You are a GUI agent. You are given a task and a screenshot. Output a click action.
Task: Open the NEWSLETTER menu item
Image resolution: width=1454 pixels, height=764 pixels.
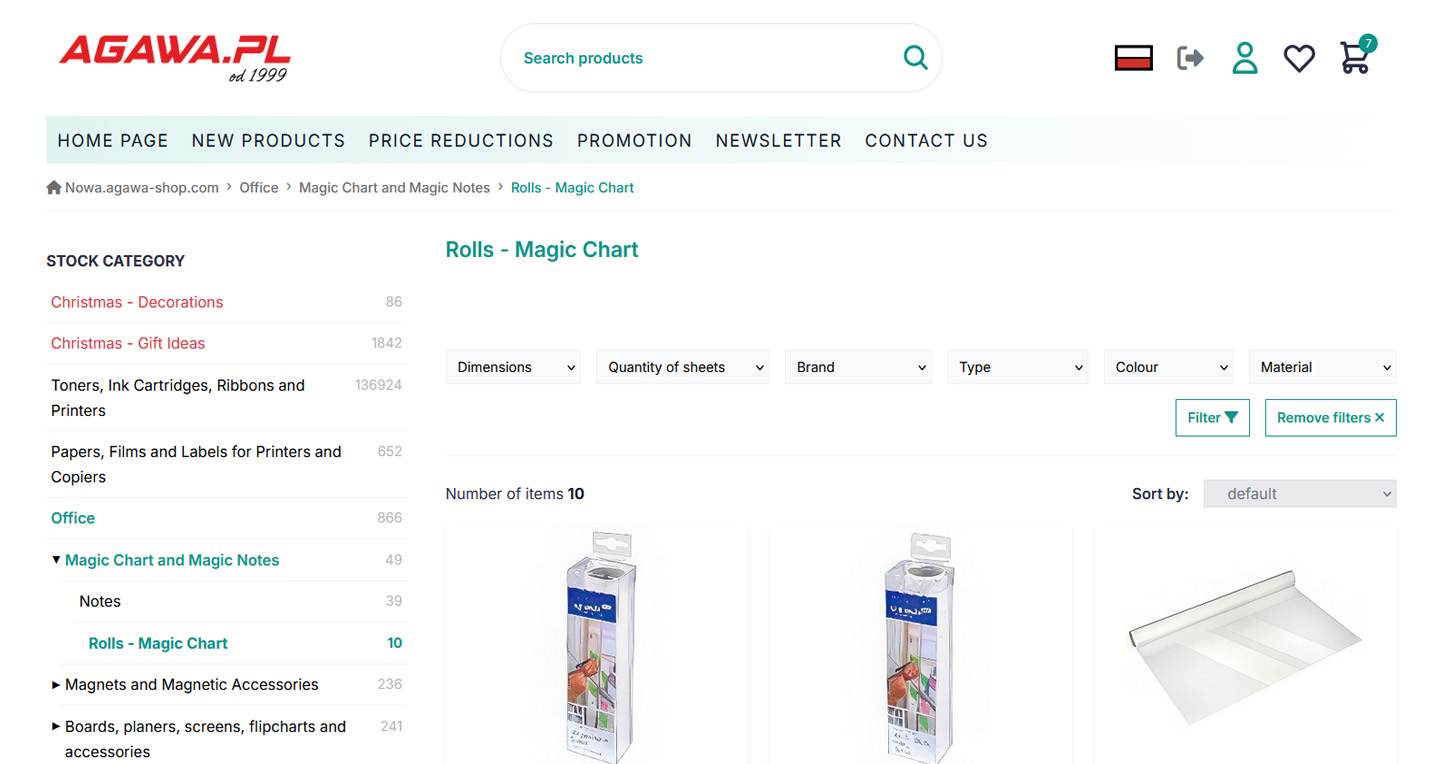[778, 141]
